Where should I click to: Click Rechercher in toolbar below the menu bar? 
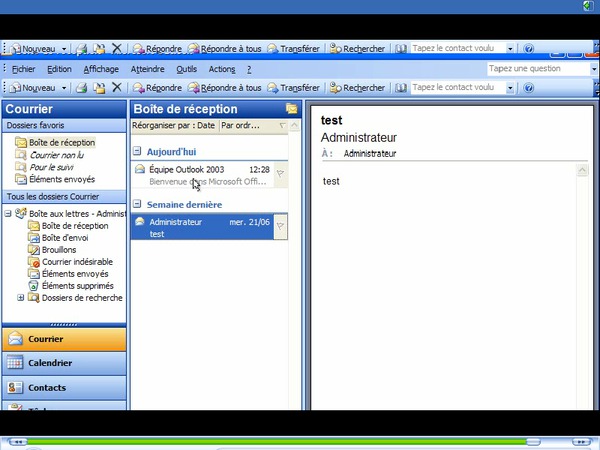(x=357, y=88)
